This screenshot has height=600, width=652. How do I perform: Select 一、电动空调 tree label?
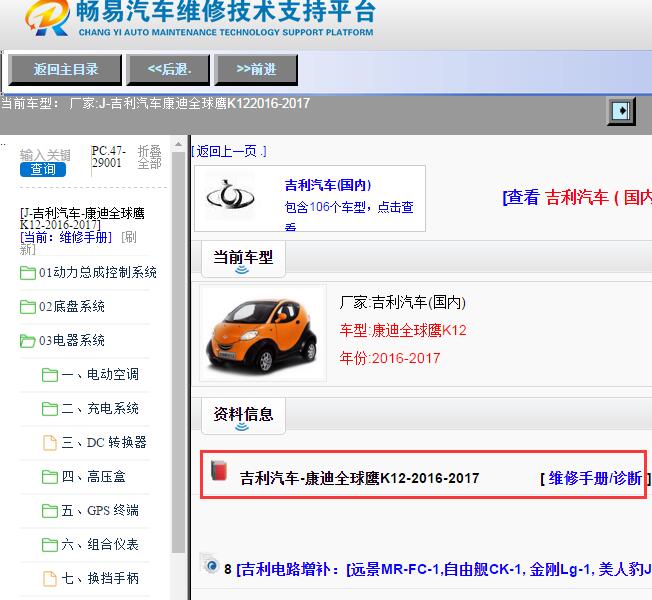click(100, 375)
